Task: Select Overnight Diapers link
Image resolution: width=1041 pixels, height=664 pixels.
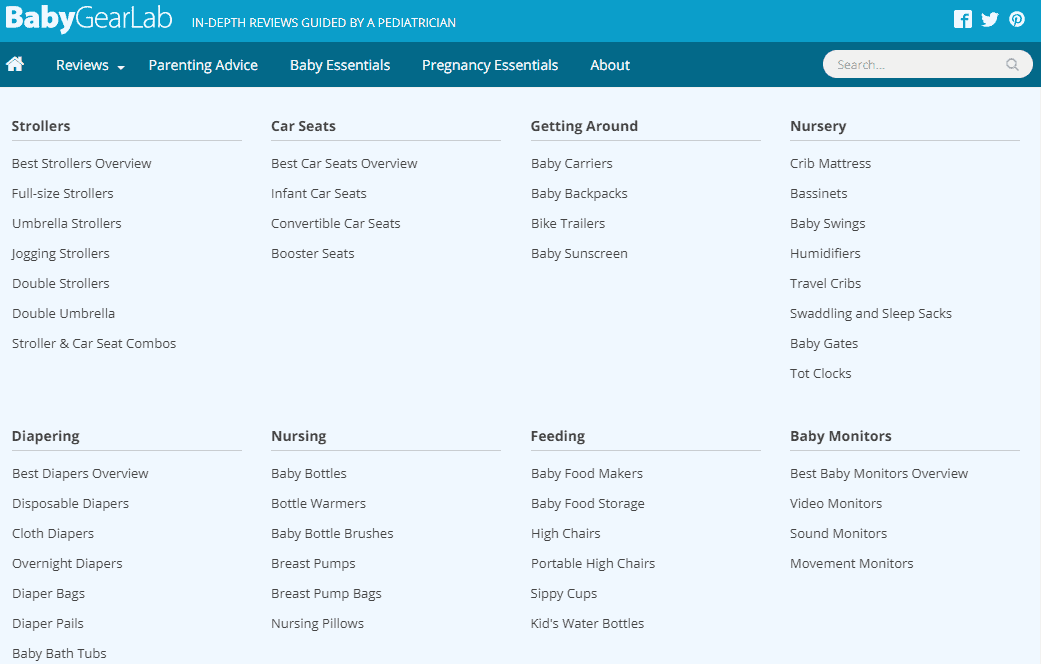Action: [x=67, y=563]
